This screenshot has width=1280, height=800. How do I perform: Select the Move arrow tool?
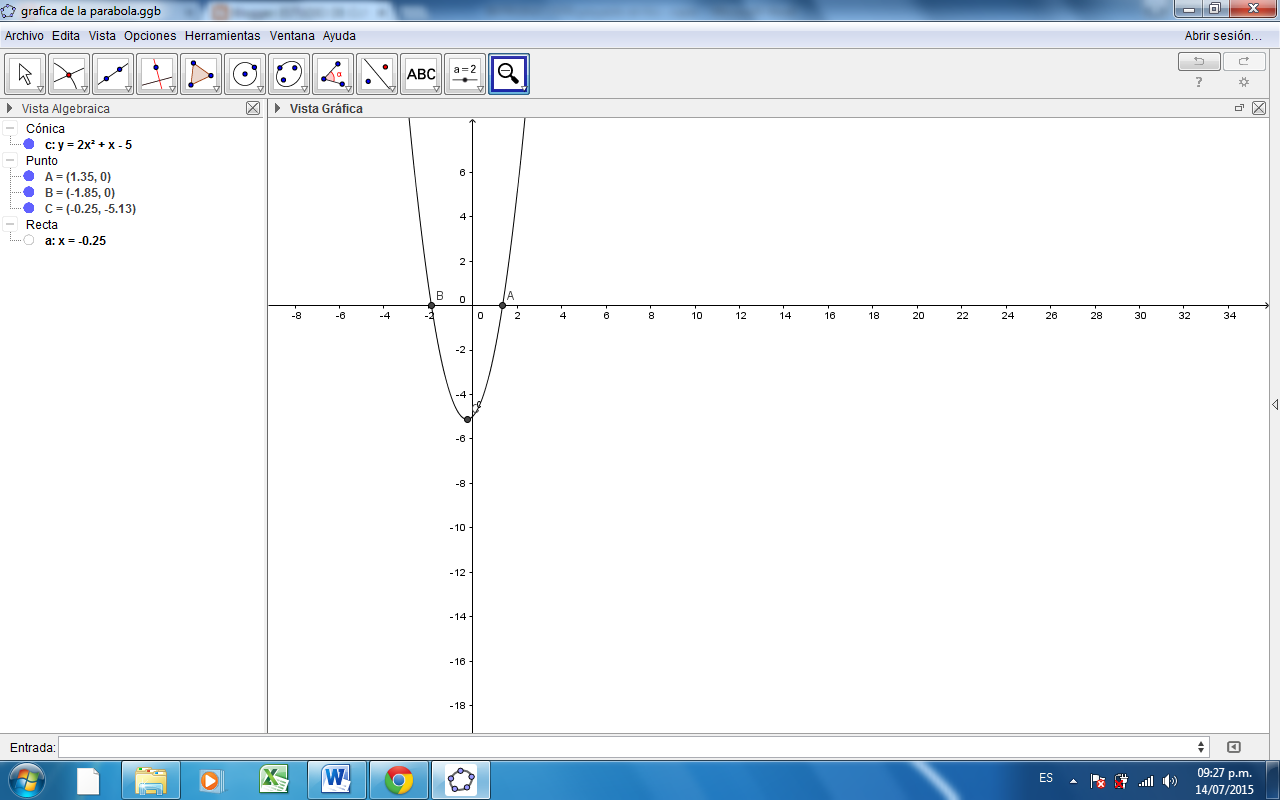point(24,73)
